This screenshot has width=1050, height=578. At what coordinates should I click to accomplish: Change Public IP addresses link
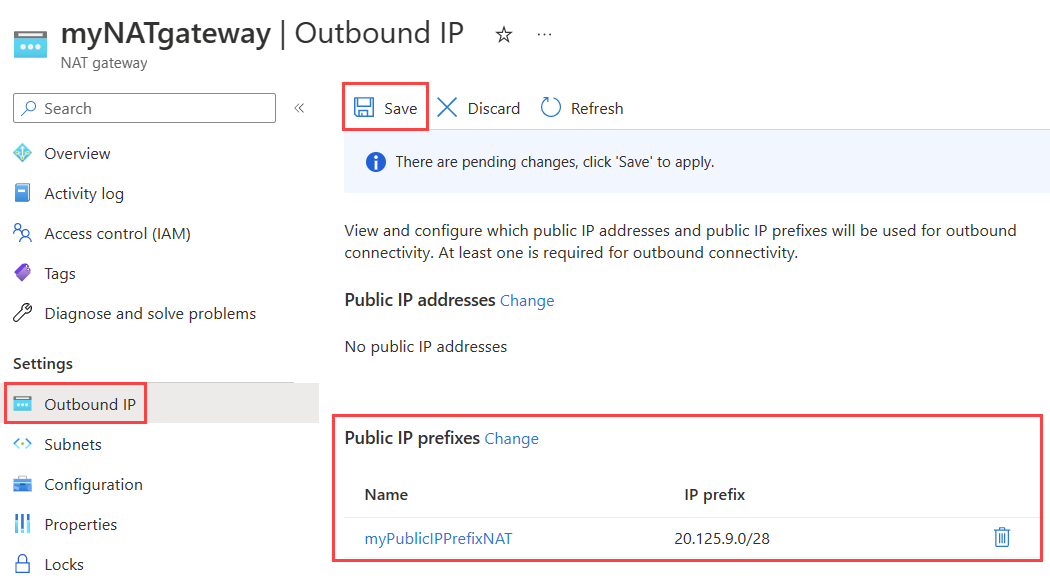(x=527, y=300)
